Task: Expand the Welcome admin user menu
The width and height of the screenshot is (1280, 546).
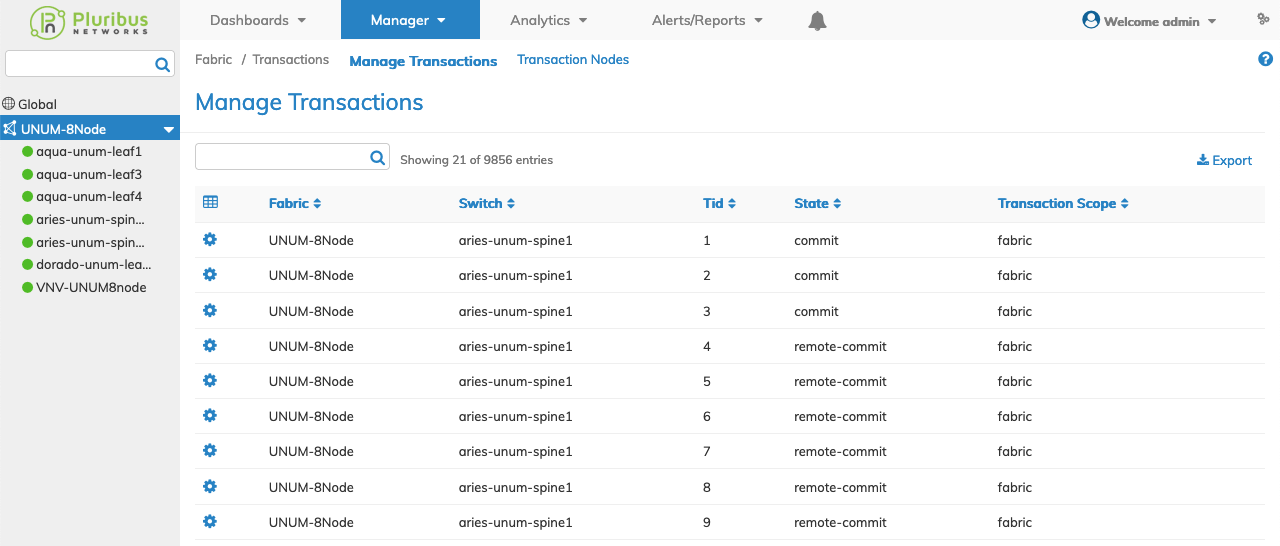Action: 1159,21
